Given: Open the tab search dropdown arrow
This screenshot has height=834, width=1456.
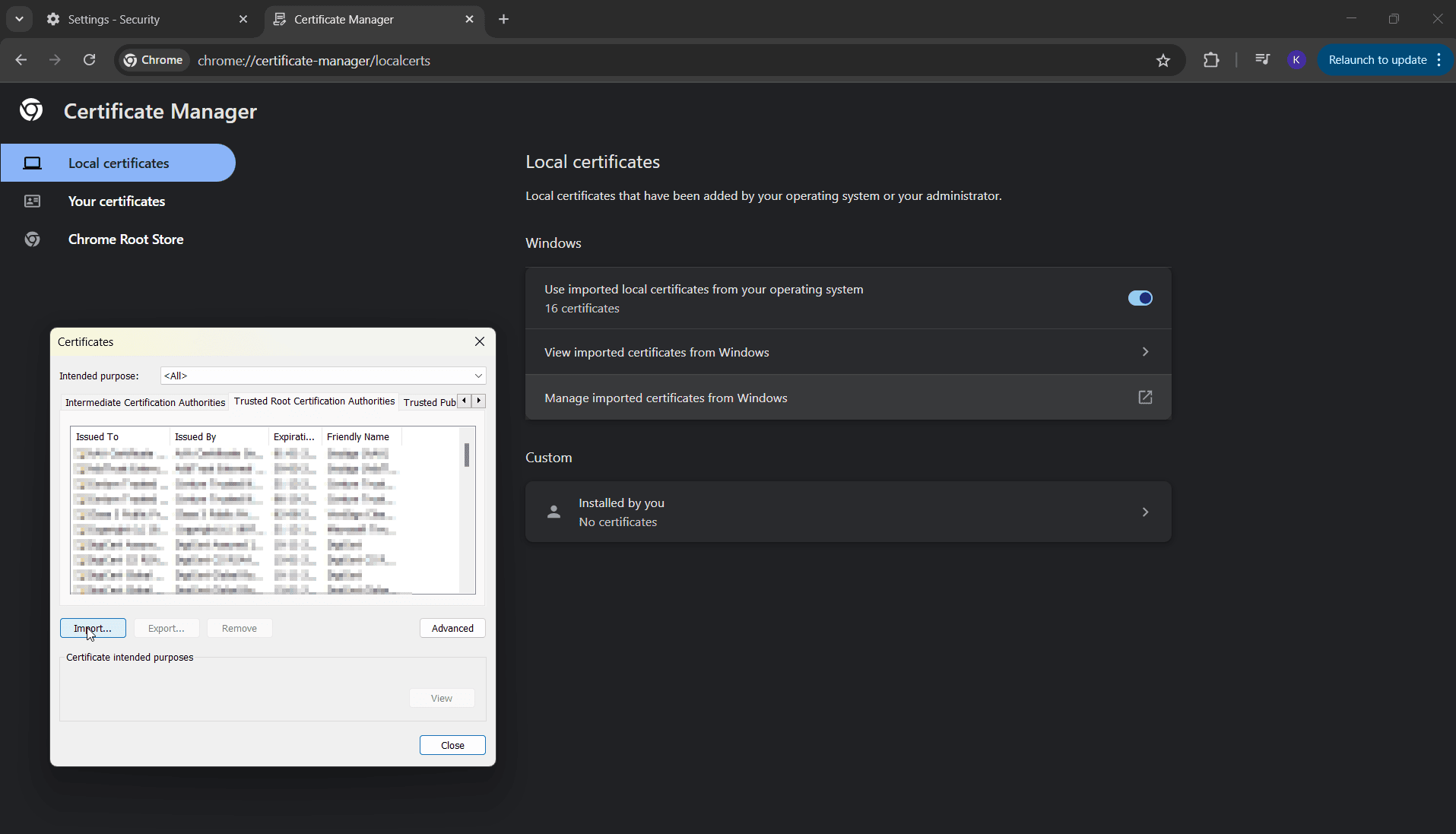Looking at the screenshot, I should 20,19.
